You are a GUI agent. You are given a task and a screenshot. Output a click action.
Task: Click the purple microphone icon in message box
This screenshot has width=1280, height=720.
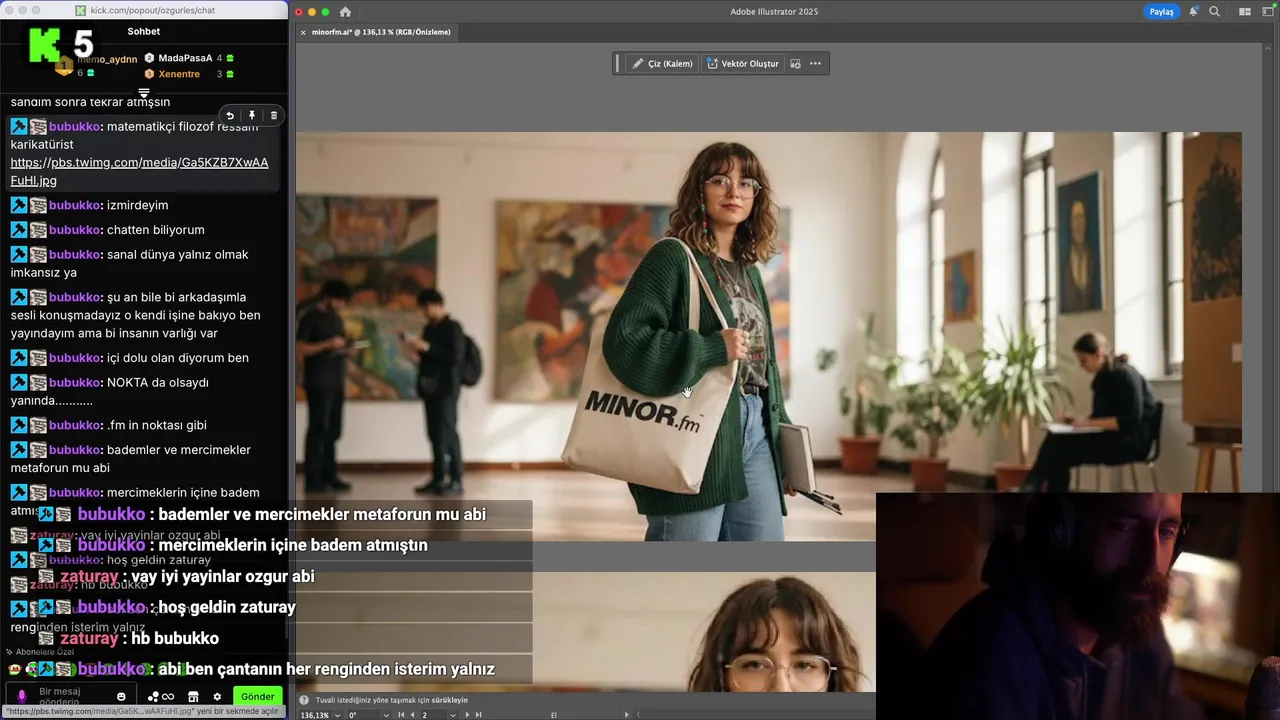(22, 696)
